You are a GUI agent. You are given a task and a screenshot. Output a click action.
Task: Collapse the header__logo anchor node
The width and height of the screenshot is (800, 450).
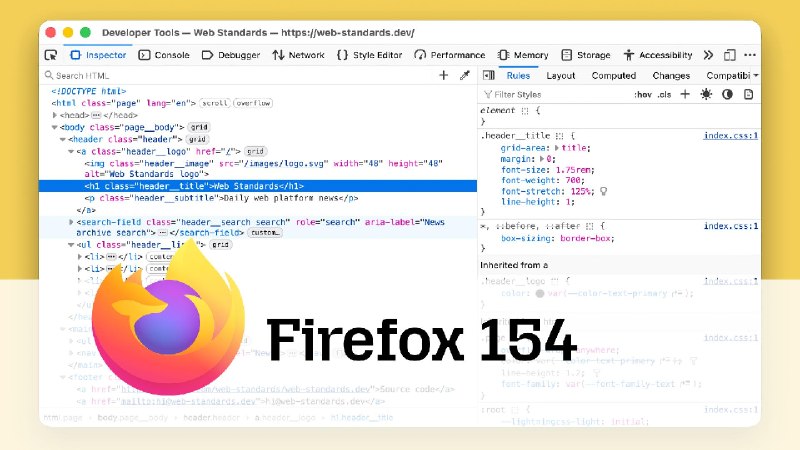click(71, 152)
